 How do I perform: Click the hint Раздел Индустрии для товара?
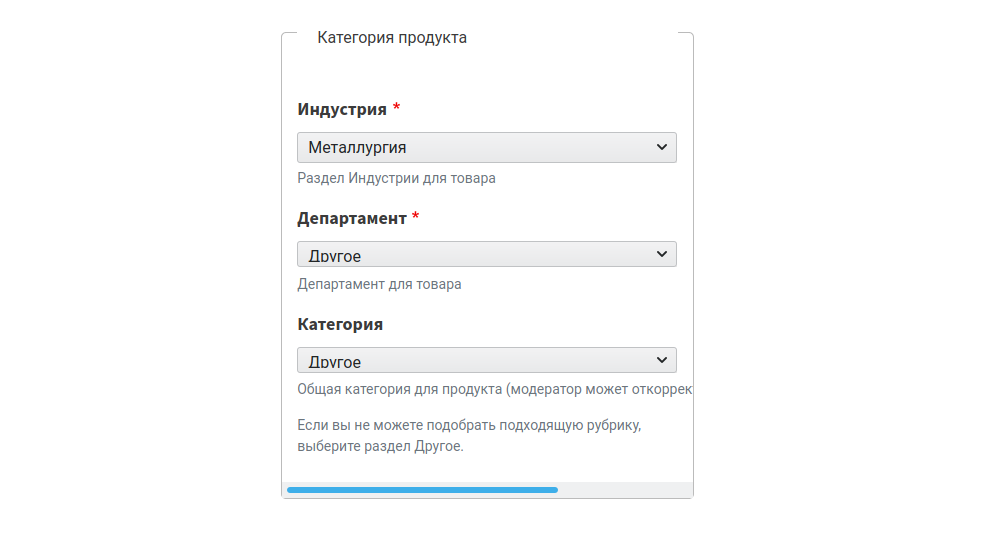tap(396, 179)
